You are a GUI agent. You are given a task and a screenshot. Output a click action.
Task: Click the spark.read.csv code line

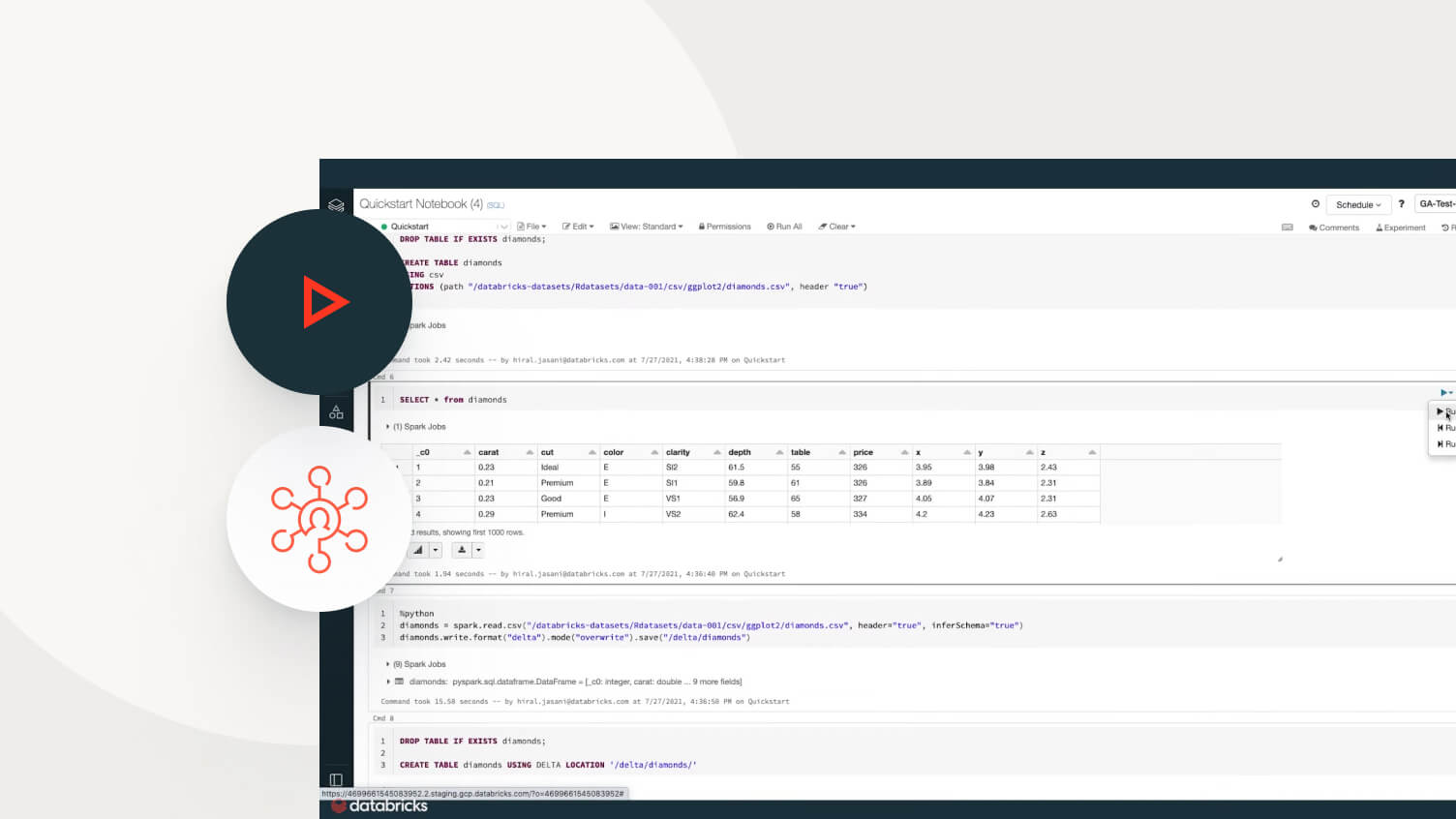712,625
